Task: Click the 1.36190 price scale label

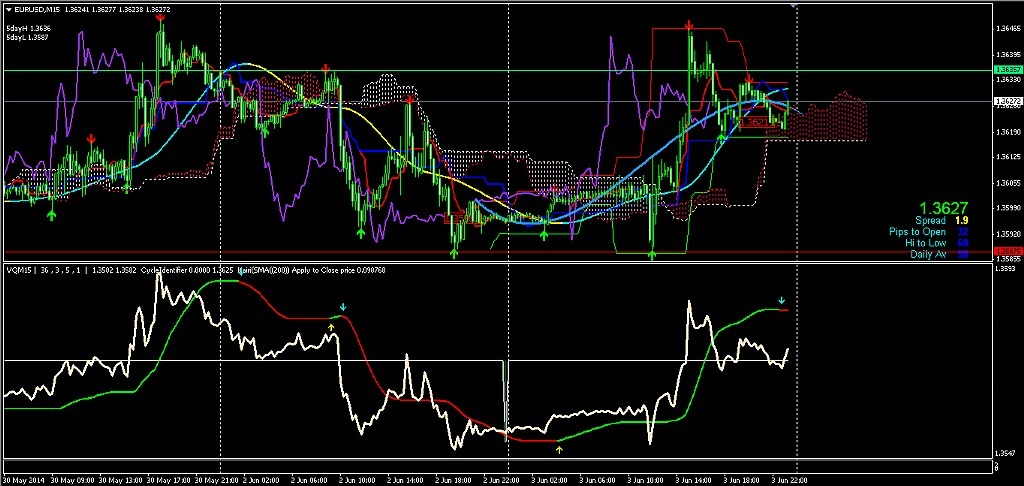Action: point(1008,132)
